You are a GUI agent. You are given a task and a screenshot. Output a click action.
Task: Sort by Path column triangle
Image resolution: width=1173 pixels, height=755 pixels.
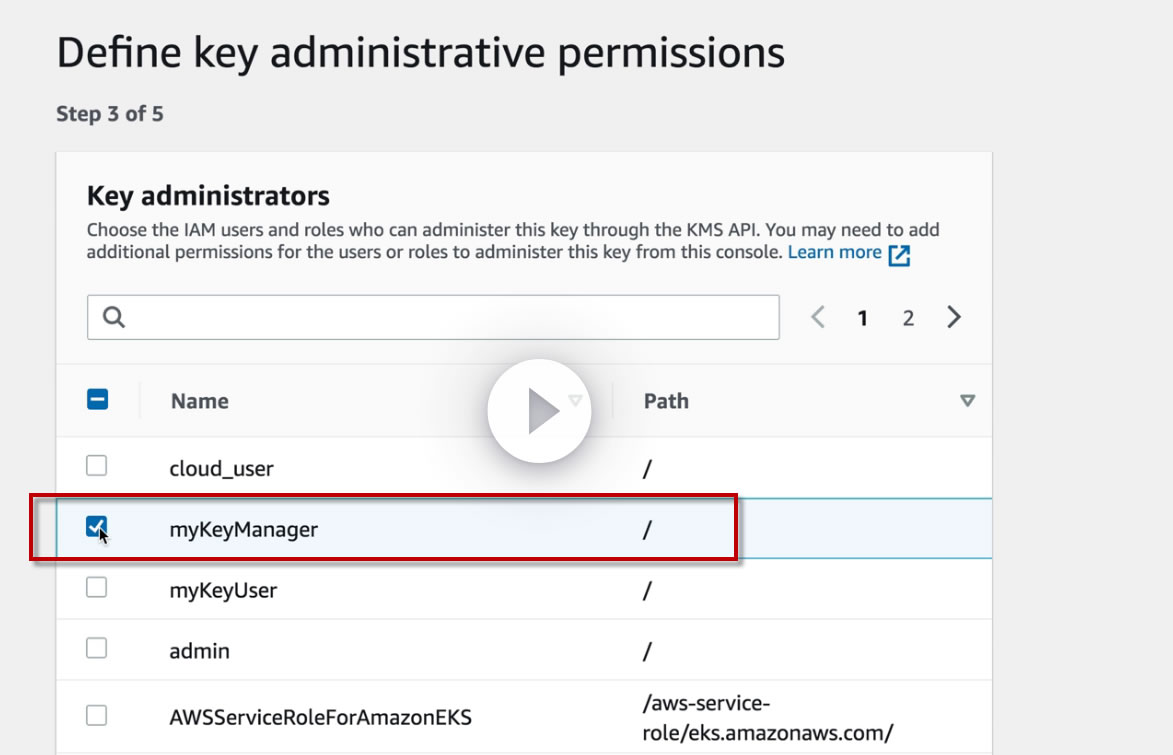click(x=967, y=401)
